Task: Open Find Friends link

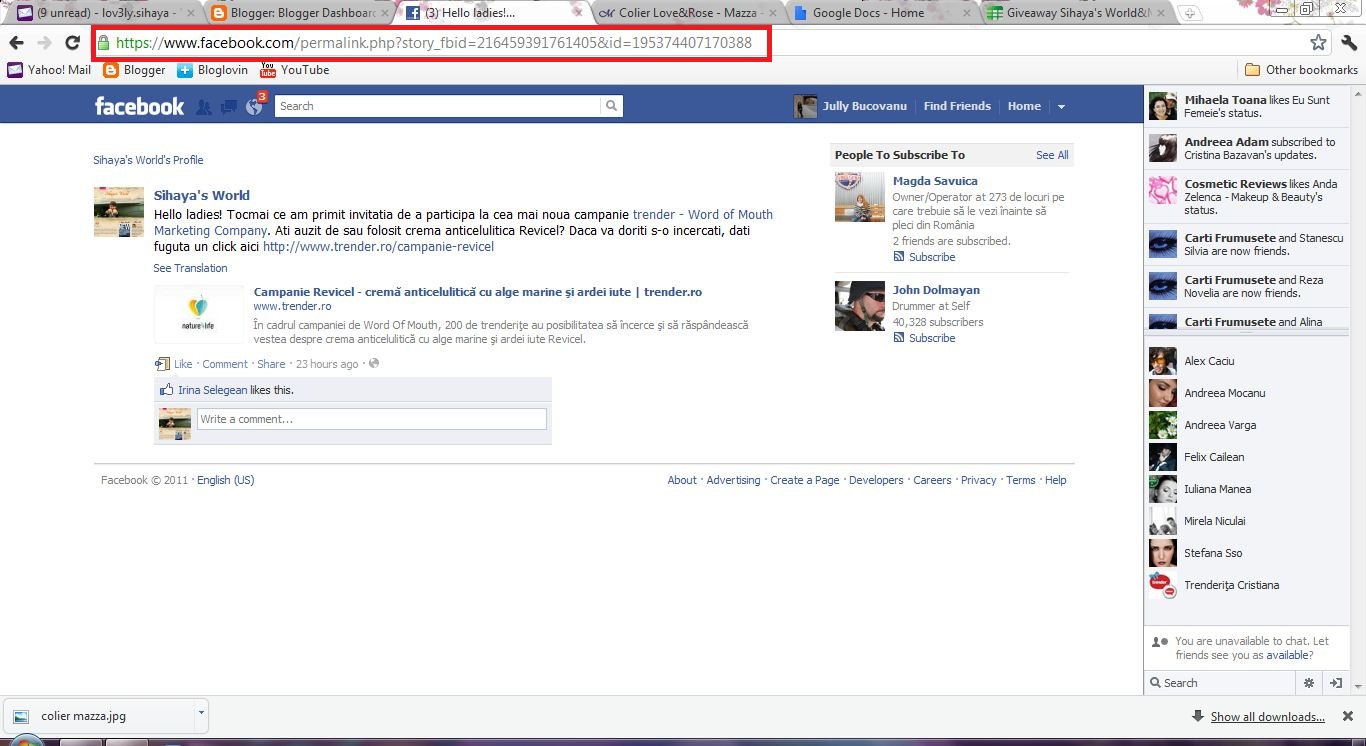Action: 957,106
